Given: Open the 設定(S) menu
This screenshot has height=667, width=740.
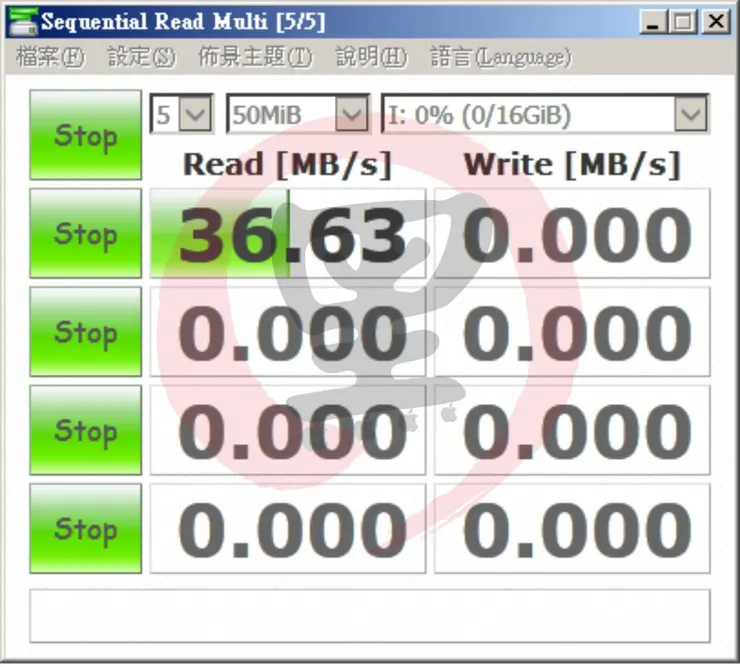Looking at the screenshot, I should pos(142,57).
